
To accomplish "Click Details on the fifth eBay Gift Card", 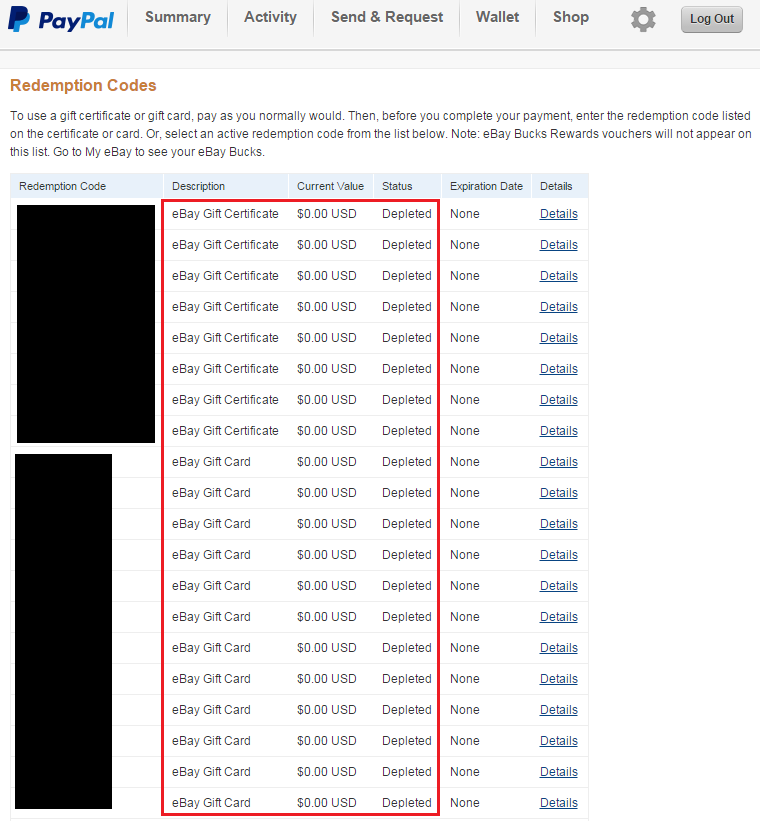I will coord(558,587).
